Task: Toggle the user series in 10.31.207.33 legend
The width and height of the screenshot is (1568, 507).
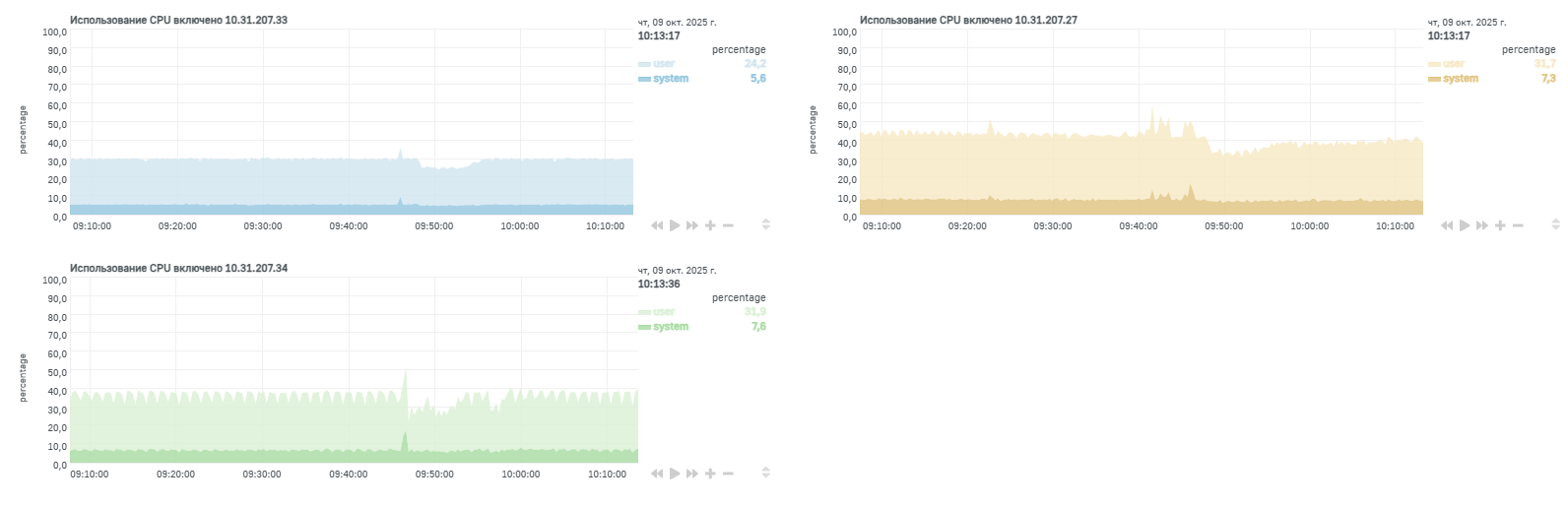Action: 664,64
